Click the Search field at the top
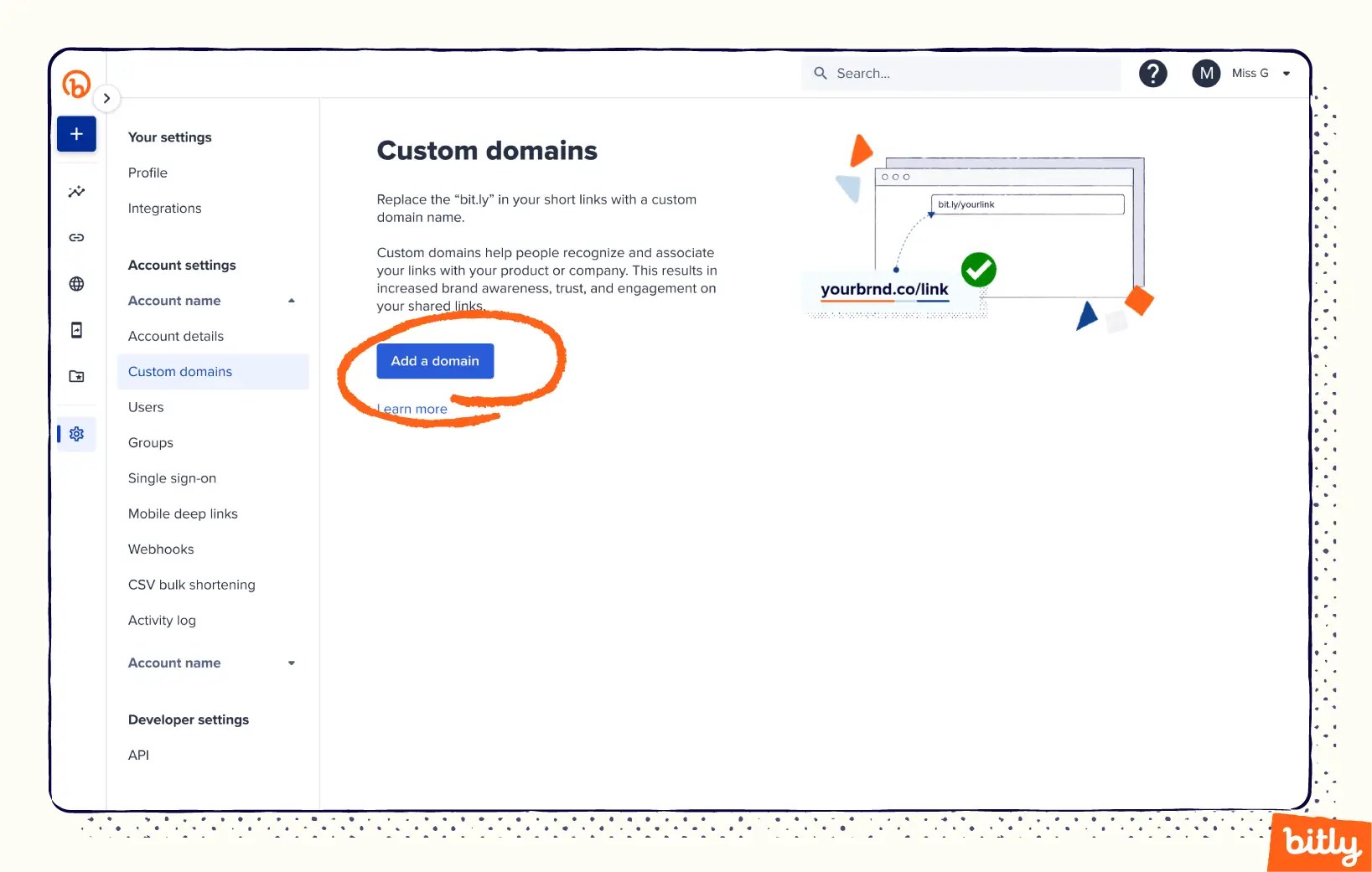 click(960, 74)
